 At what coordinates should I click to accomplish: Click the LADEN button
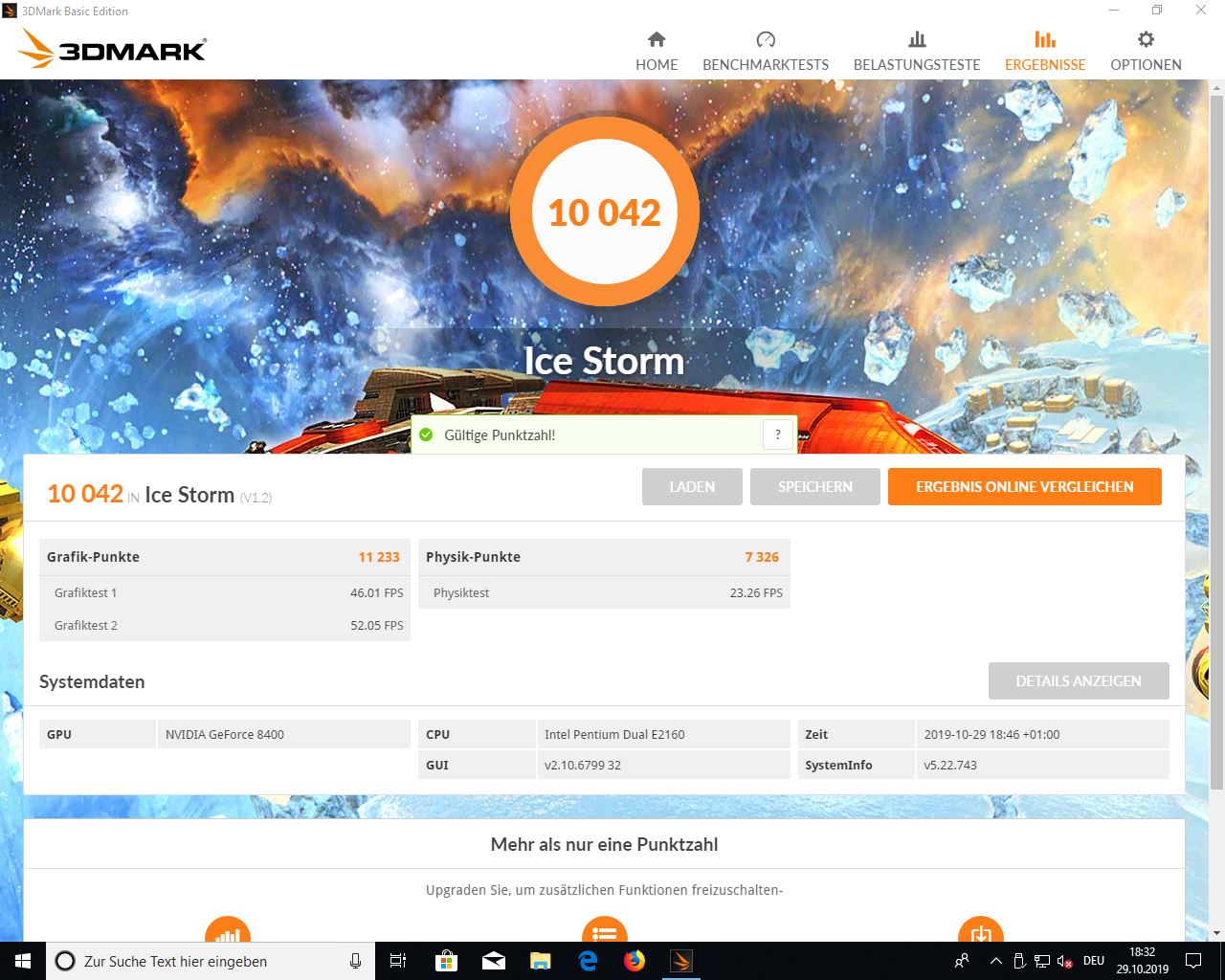692,486
